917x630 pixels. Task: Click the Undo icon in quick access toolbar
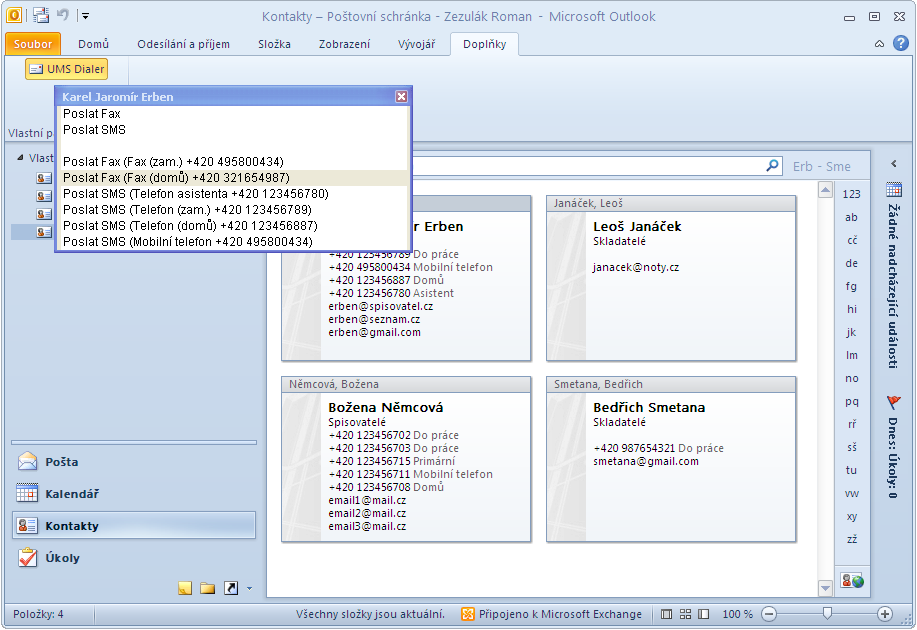(x=63, y=15)
